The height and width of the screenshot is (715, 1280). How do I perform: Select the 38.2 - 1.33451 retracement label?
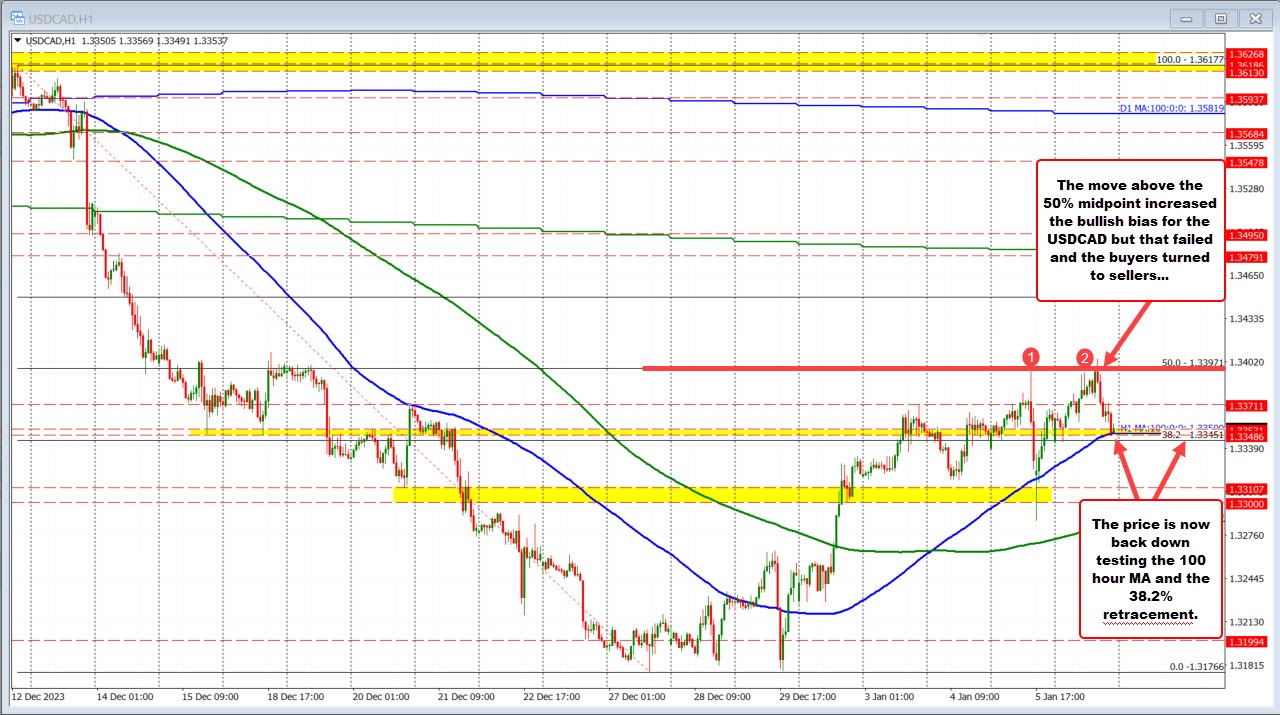pyautogui.click(x=1191, y=435)
